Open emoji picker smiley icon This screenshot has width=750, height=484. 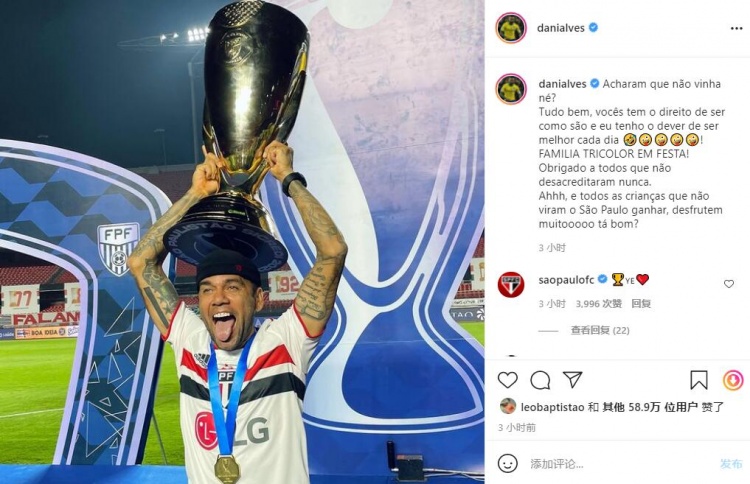[x=507, y=463]
